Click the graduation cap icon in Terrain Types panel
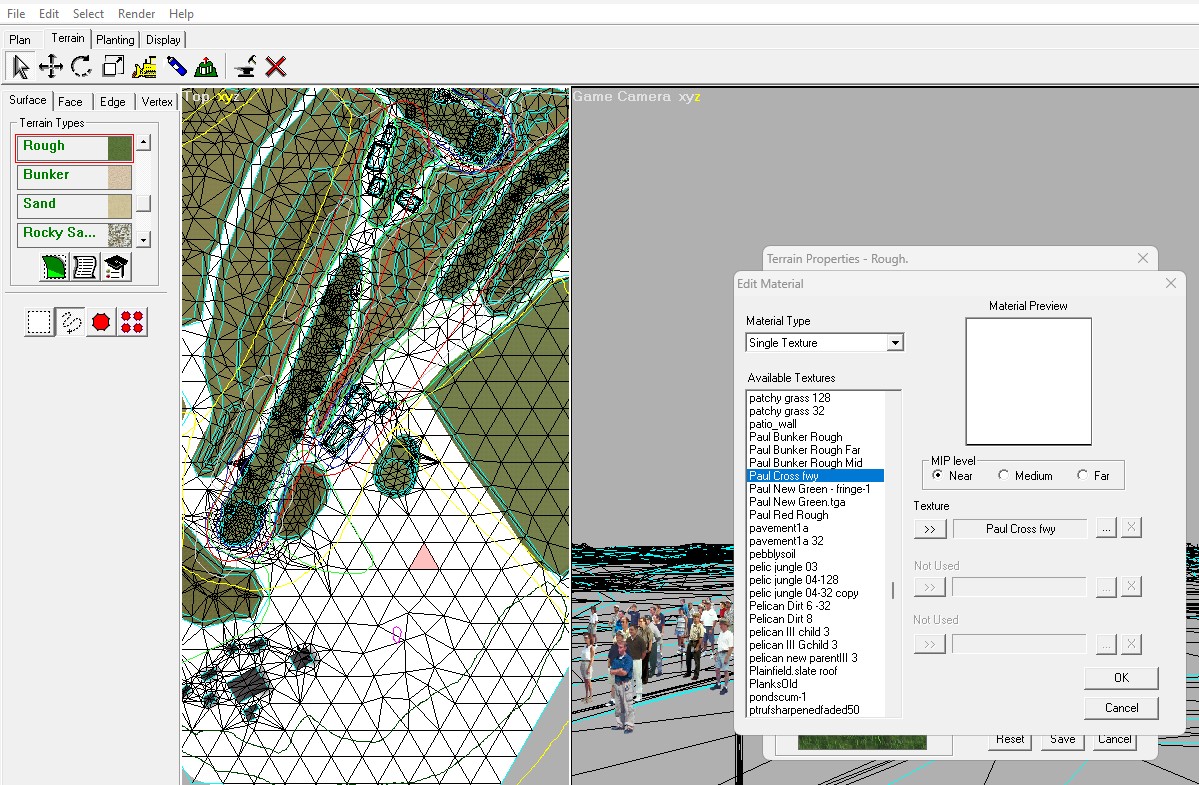The image size is (1199, 785). click(x=116, y=266)
